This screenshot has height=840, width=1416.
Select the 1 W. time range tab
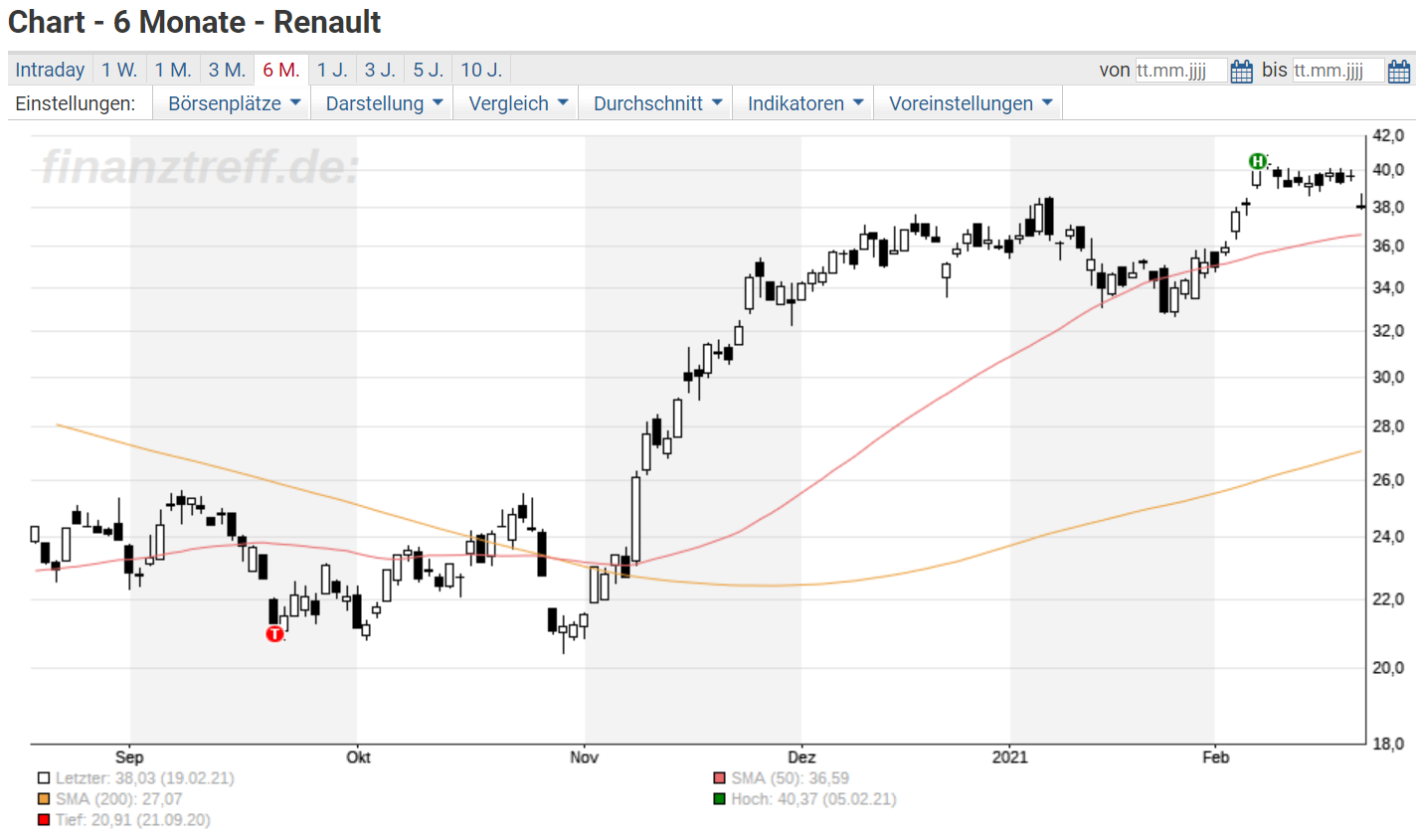(x=119, y=70)
